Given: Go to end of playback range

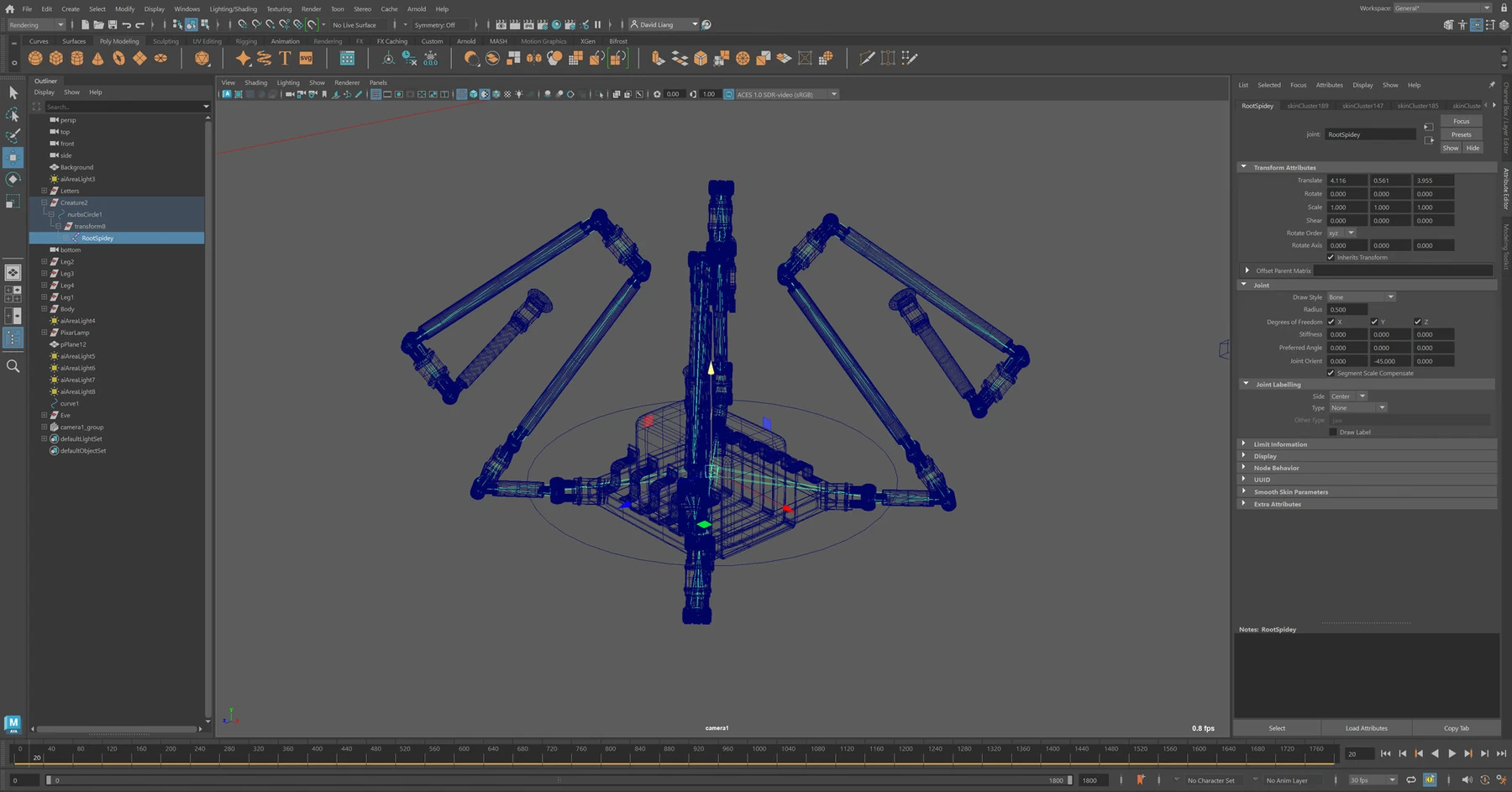Looking at the screenshot, I should tap(1501, 753).
